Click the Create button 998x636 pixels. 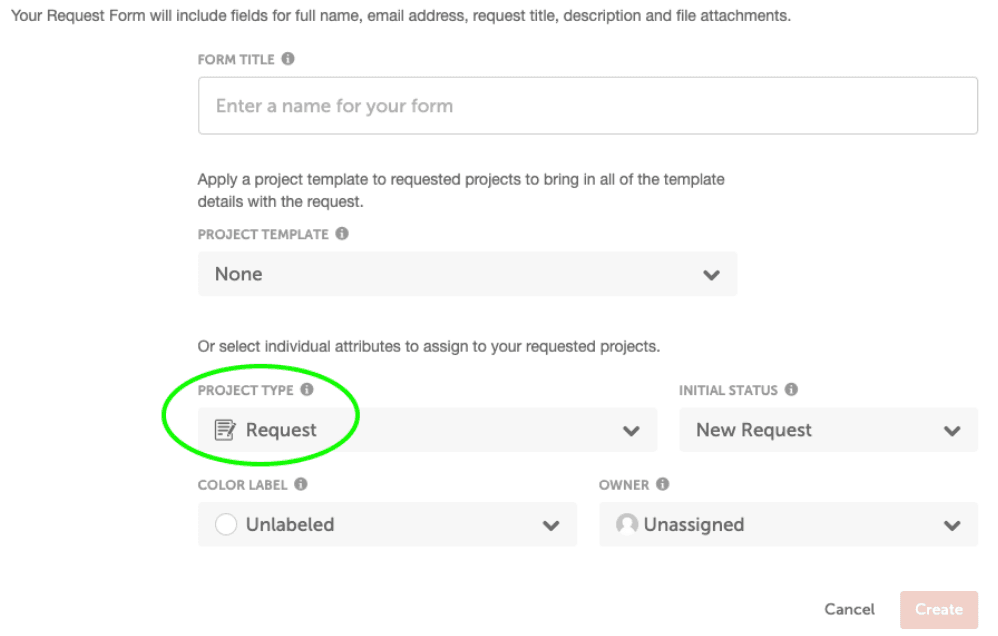[x=939, y=609]
